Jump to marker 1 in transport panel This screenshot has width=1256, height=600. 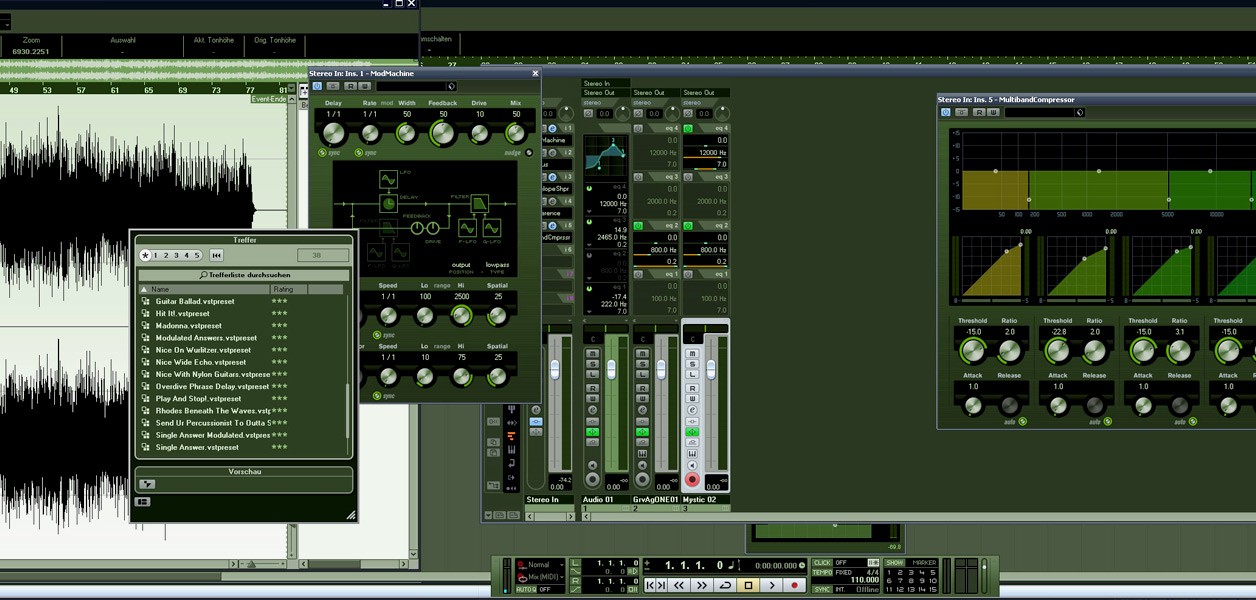[890, 573]
